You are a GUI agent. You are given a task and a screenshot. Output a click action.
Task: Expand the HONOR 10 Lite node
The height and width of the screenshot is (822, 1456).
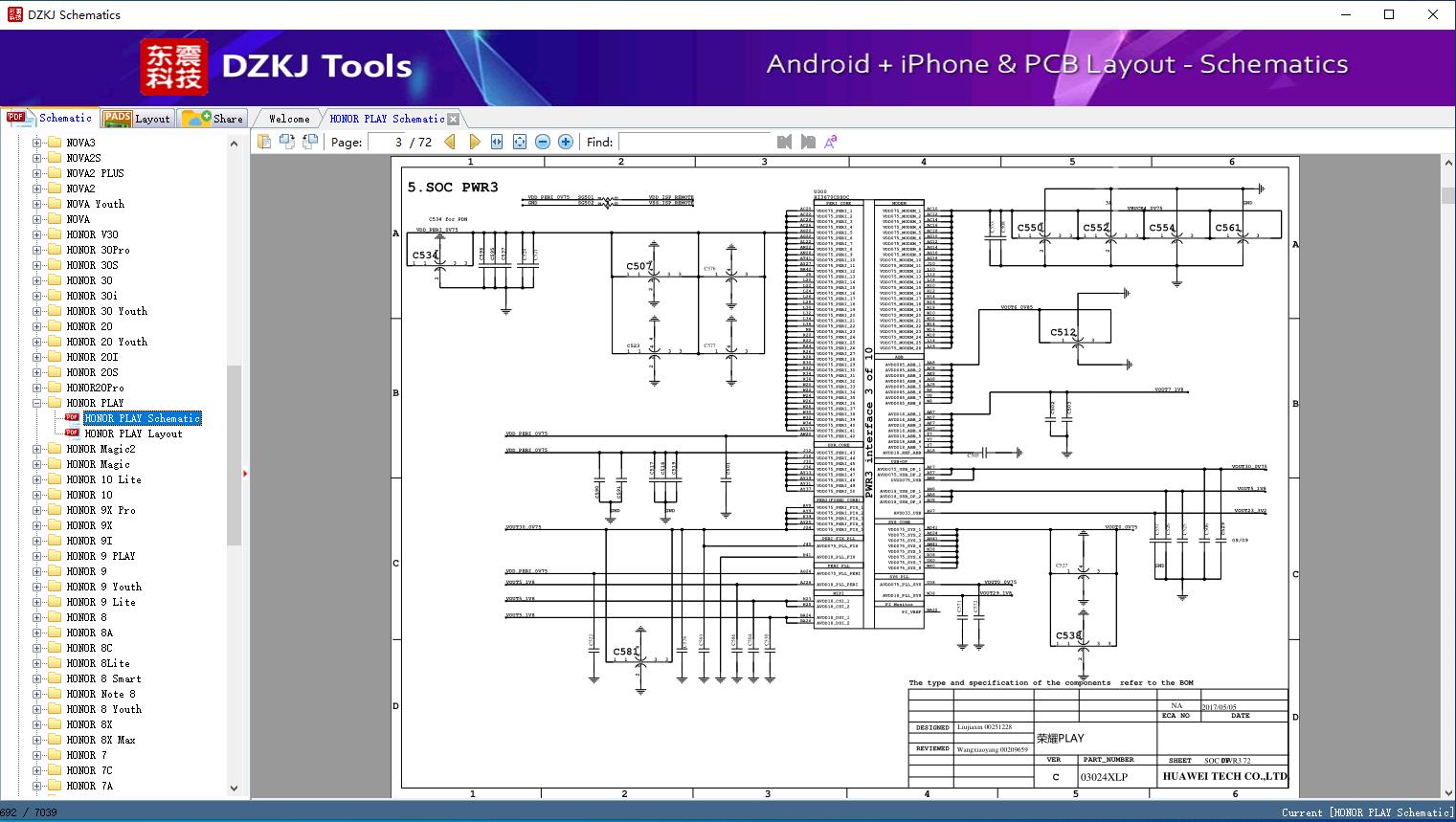[x=36, y=479]
